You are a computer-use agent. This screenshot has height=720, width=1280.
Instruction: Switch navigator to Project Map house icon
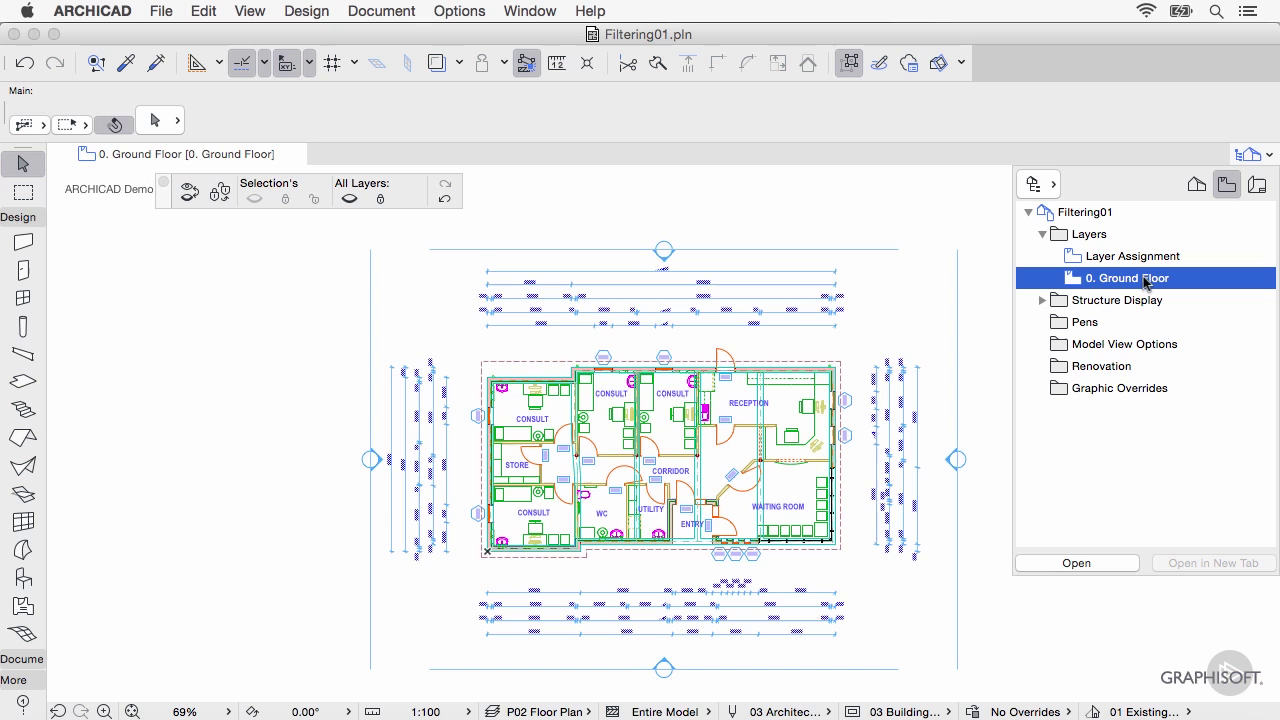(x=1196, y=184)
